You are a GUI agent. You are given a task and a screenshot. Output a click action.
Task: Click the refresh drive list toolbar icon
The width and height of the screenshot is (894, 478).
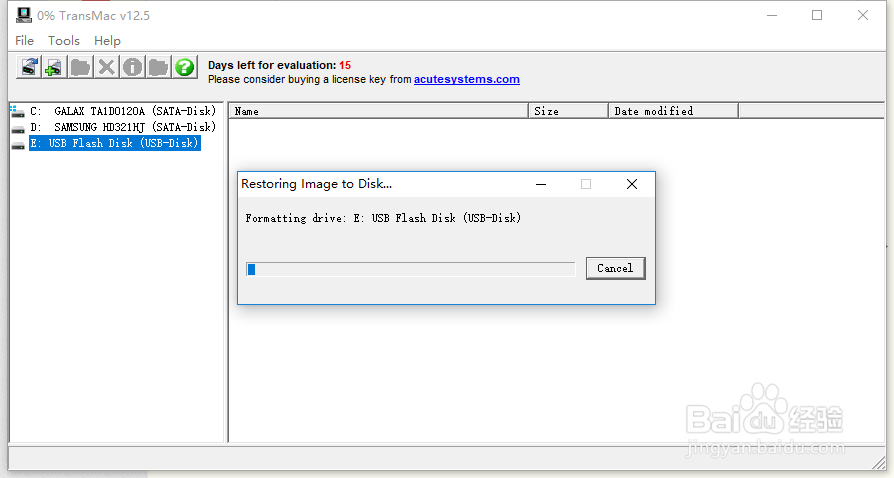pos(29,67)
